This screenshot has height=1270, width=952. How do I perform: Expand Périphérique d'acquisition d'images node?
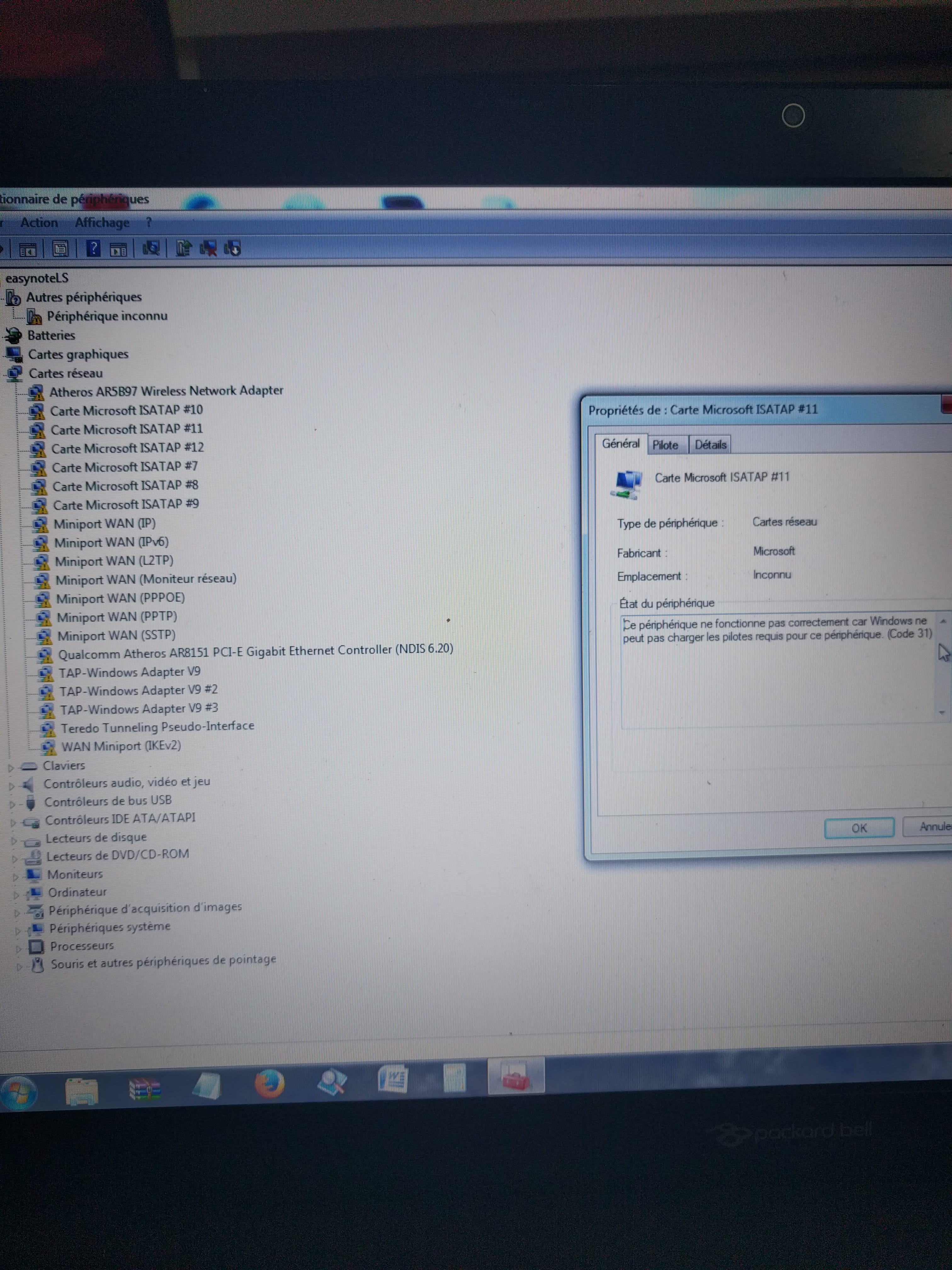[x=17, y=913]
